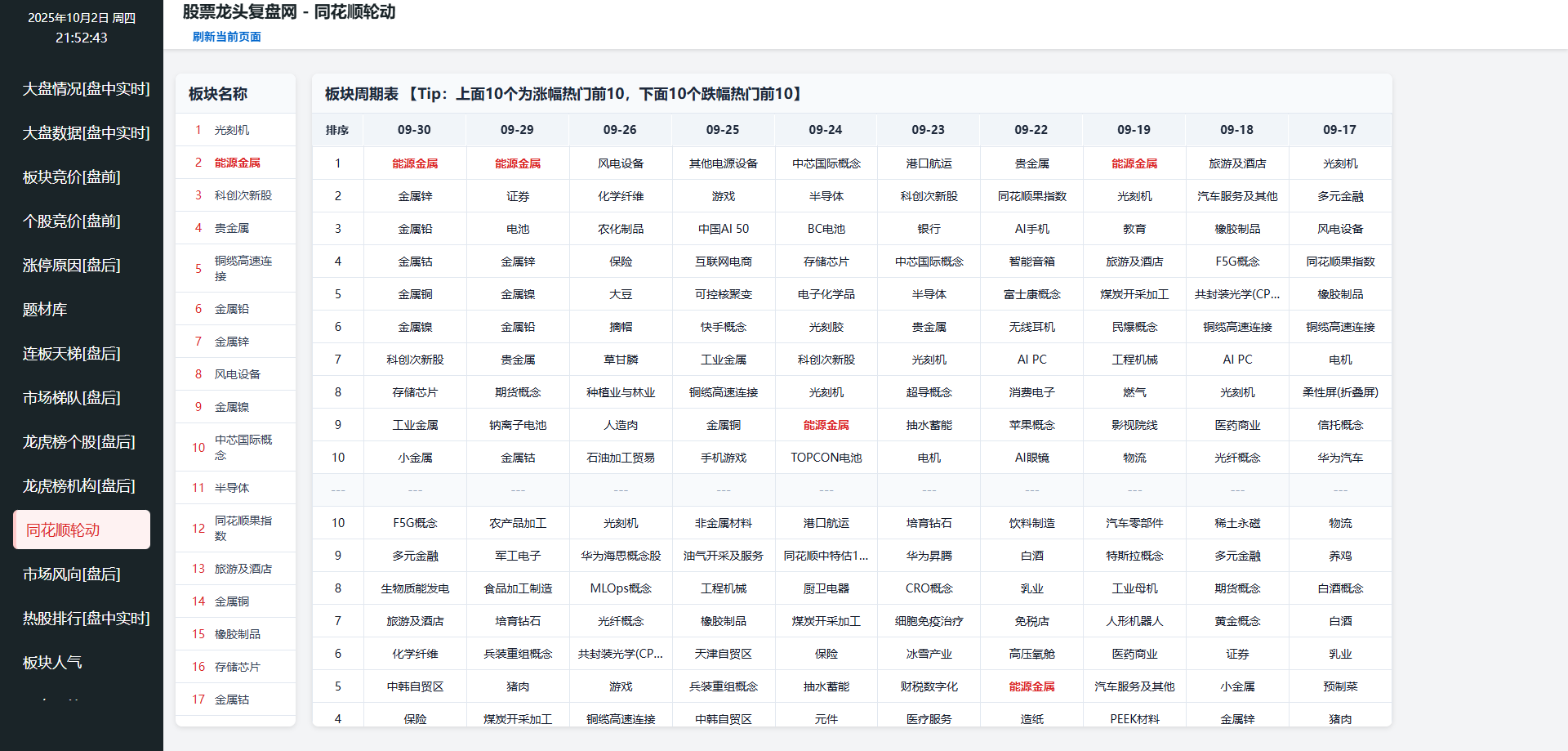The image size is (1568, 751).
Task: Click the 板块人气 sidebar entry
Action: pyautogui.click(x=52, y=663)
